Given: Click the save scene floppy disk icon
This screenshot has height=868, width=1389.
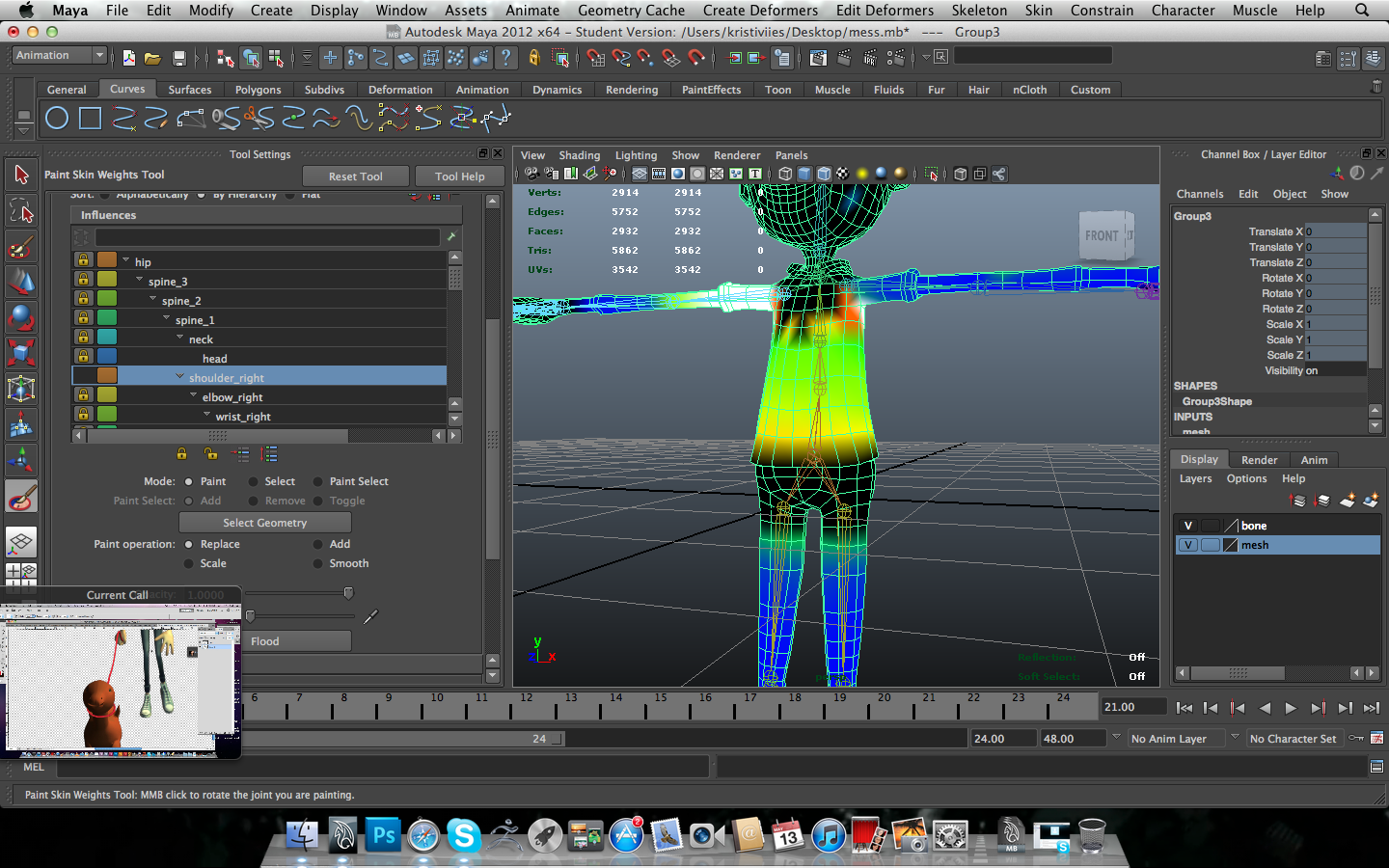Looking at the screenshot, I should click(x=178, y=58).
